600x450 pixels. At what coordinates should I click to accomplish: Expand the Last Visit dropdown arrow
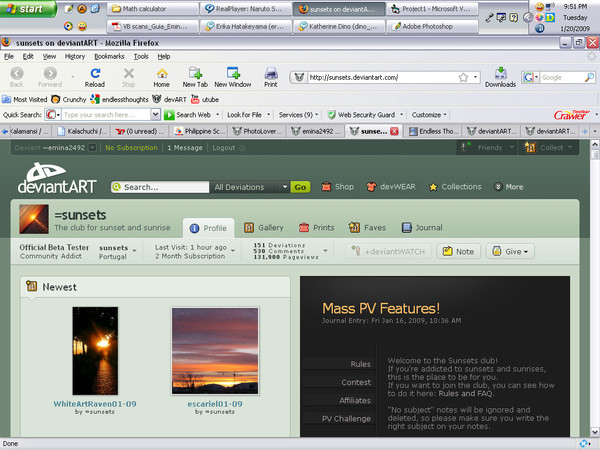pos(233,251)
